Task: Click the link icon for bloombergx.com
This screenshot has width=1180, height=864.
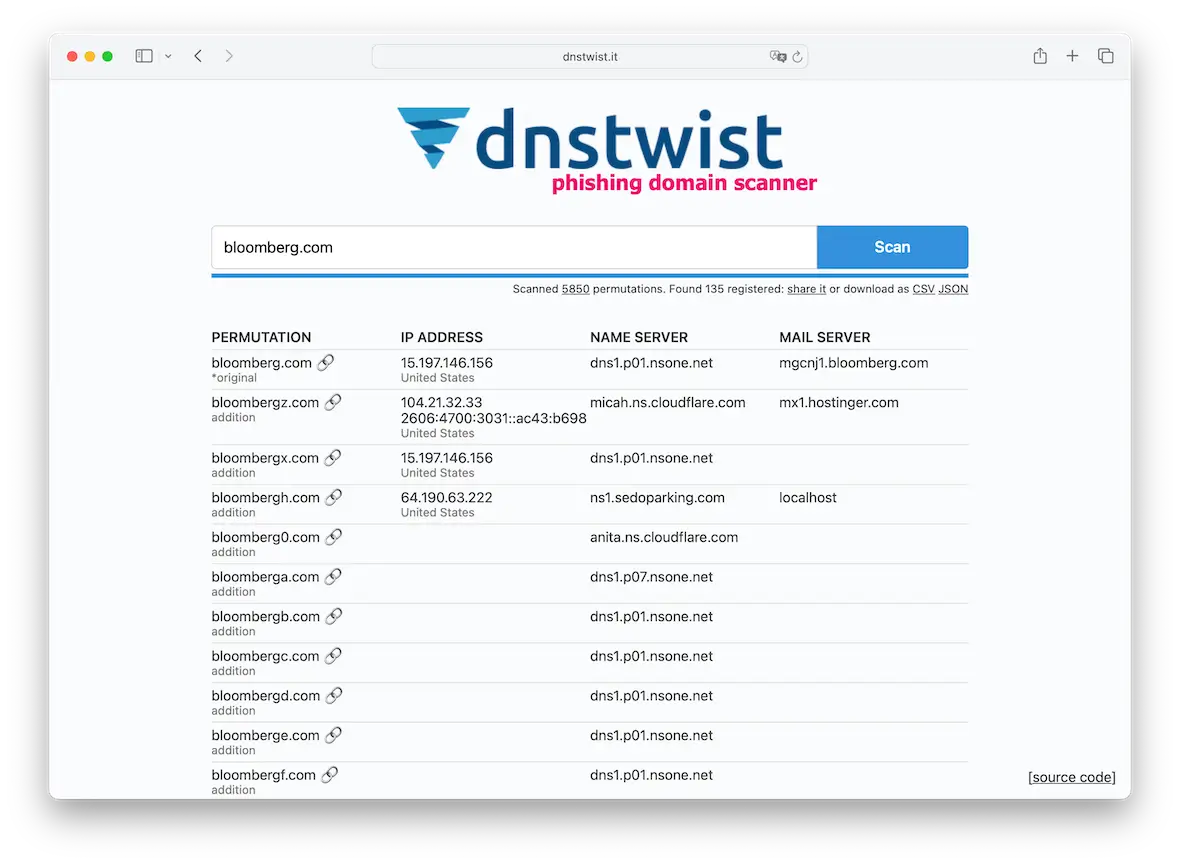Action: [333, 458]
